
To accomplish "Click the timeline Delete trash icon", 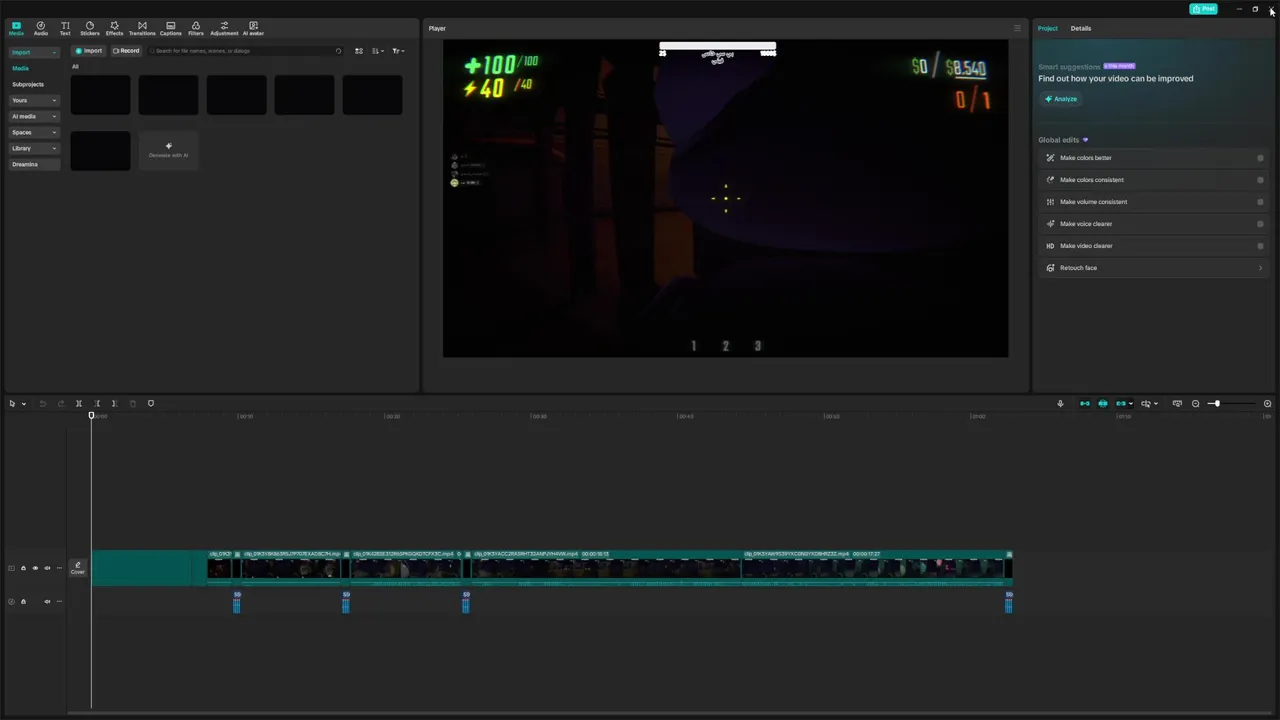I will point(133,403).
